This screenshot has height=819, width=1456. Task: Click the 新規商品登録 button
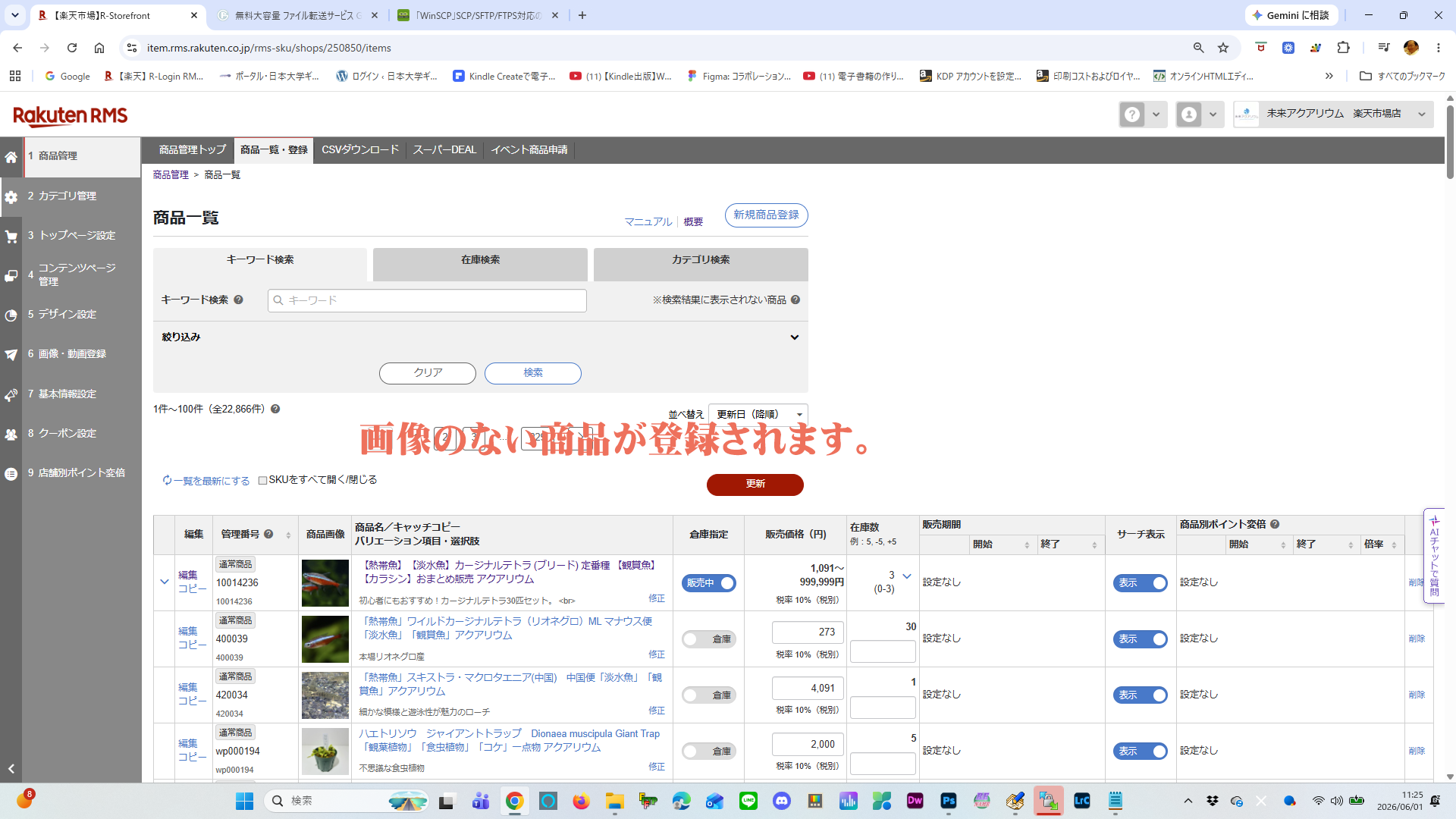point(766,215)
